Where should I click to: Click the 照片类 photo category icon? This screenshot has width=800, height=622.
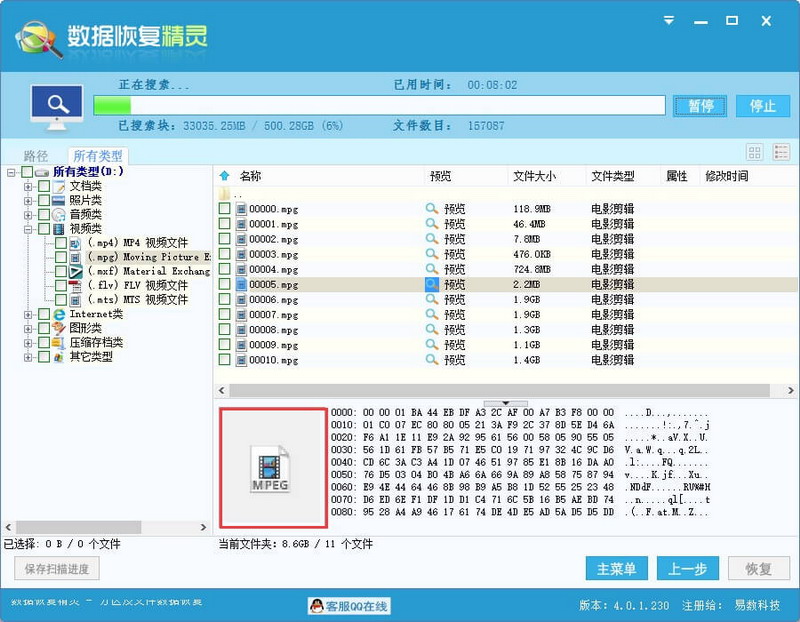point(59,201)
